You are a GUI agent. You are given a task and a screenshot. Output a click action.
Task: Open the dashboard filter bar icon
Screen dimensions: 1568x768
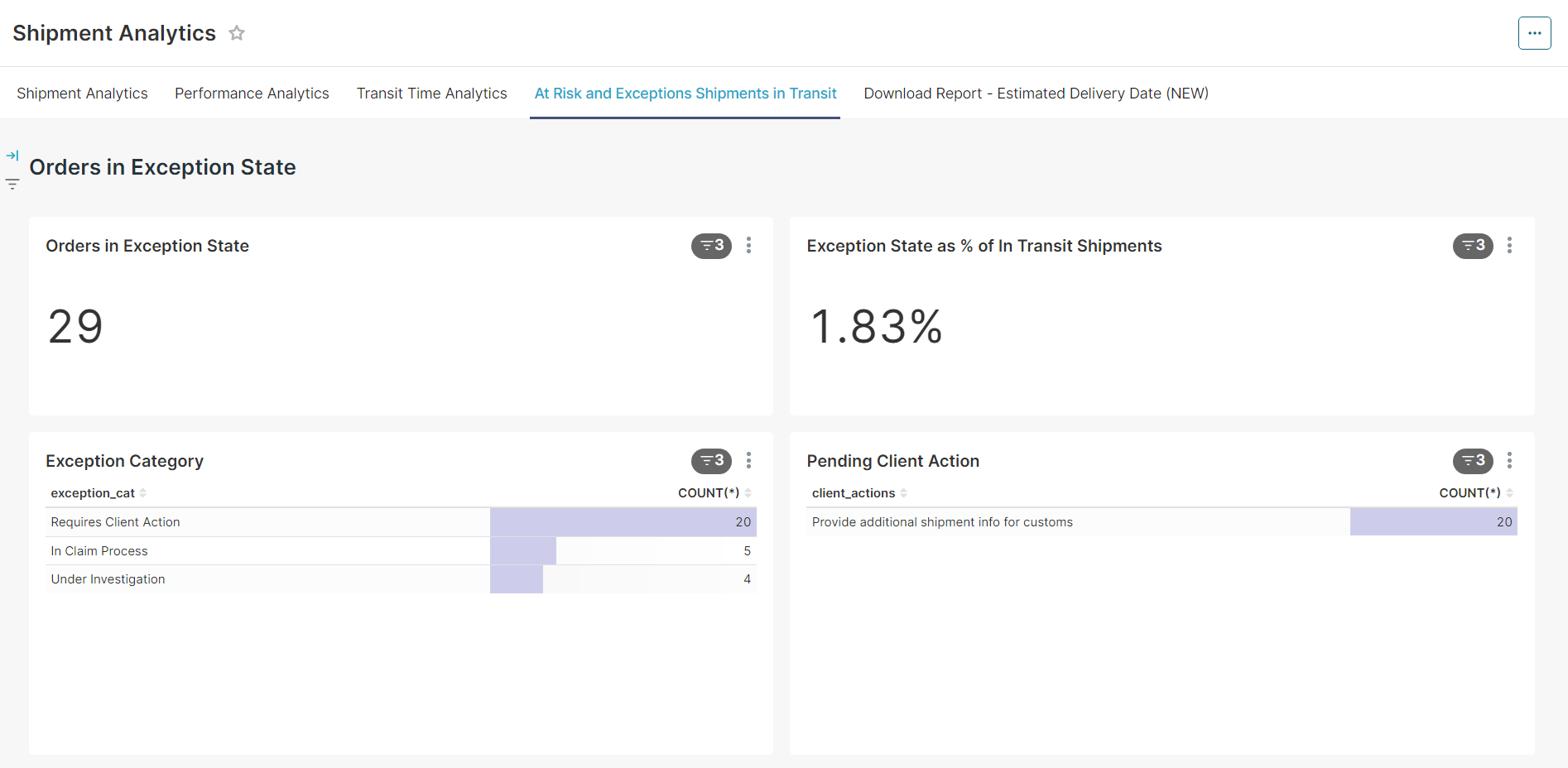pyautogui.click(x=12, y=184)
